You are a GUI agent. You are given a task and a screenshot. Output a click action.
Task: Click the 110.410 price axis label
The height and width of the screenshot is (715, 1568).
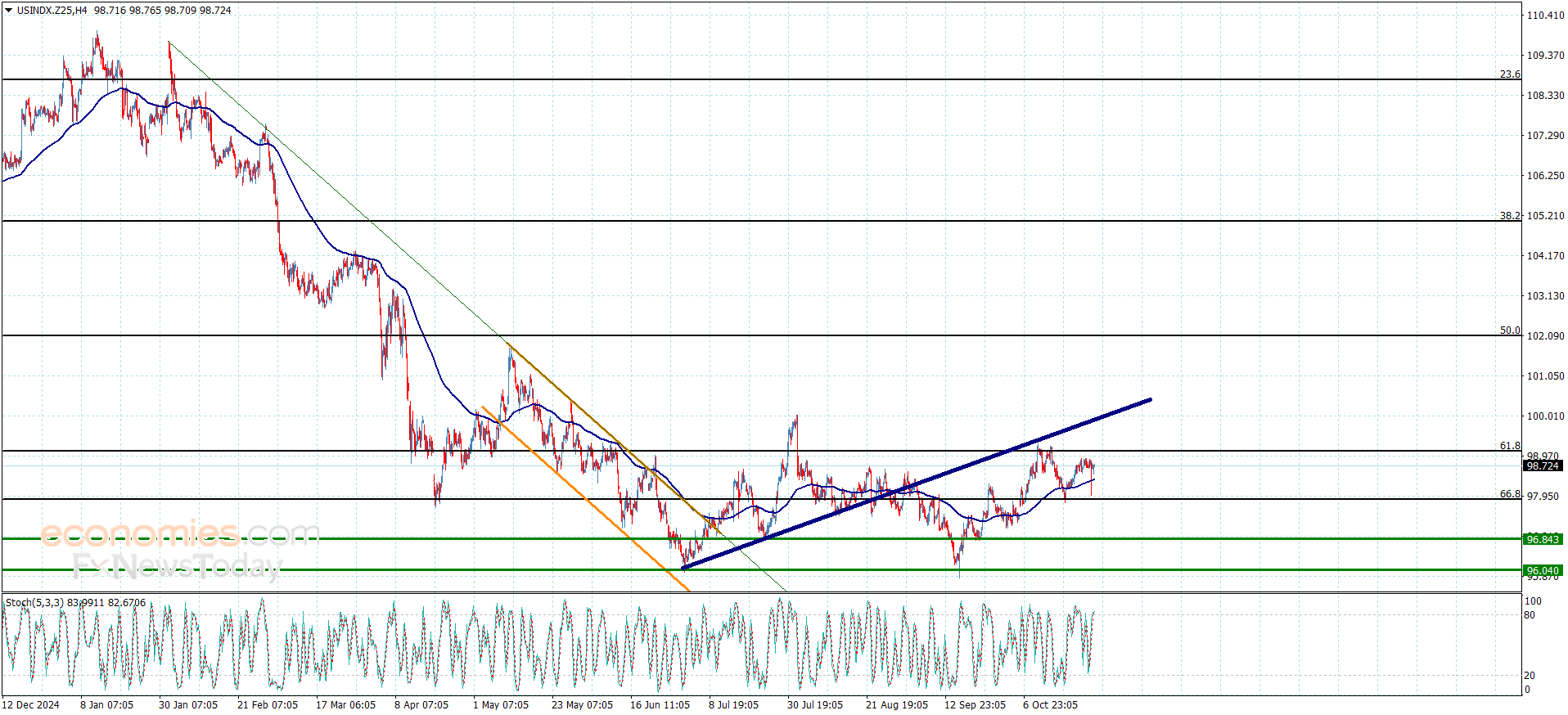[x=1545, y=16]
